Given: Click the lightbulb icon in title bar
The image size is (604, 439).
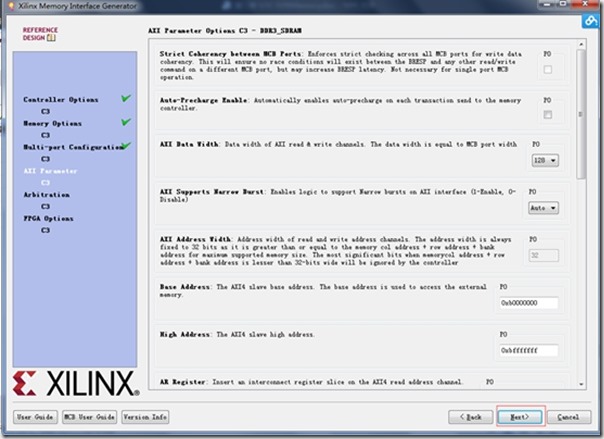Looking at the screenshot, I should click(x=11, y=6).
